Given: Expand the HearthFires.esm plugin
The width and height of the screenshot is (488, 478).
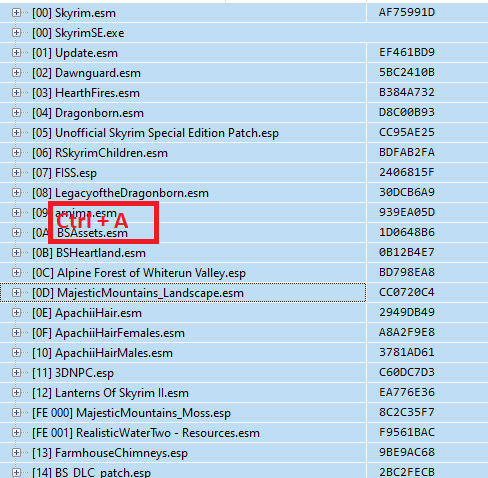Looking at the screenshot, I should (x=16, y=93).
